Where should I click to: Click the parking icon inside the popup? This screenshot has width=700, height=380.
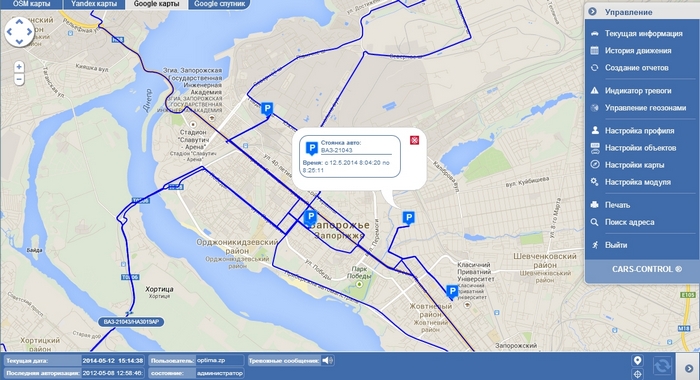311,149
